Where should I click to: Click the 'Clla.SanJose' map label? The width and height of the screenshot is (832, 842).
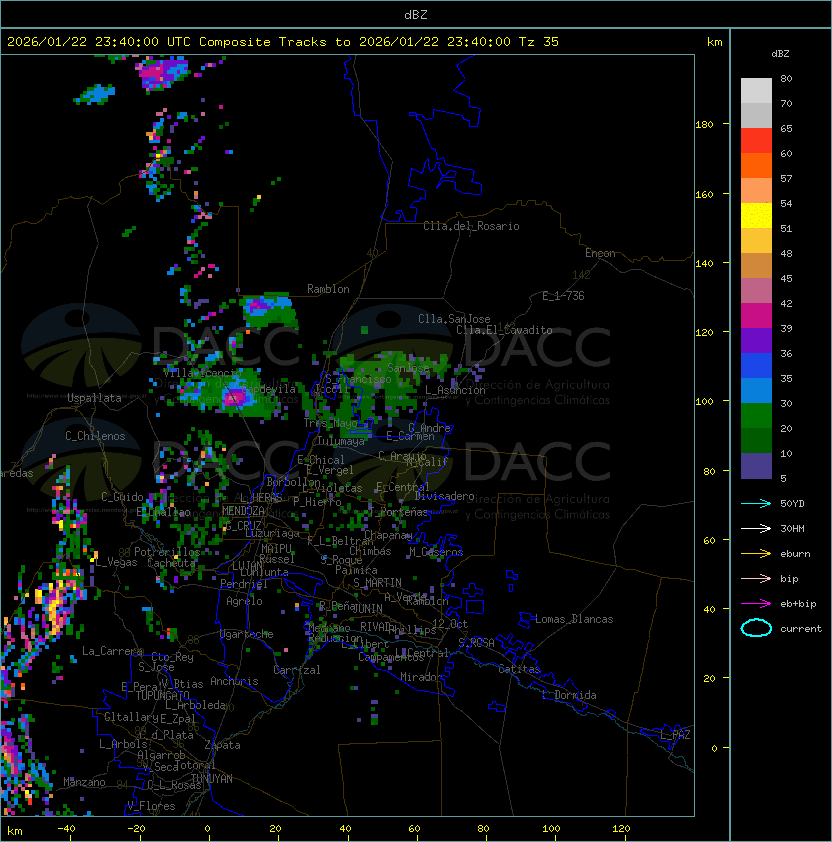[454, 319]
